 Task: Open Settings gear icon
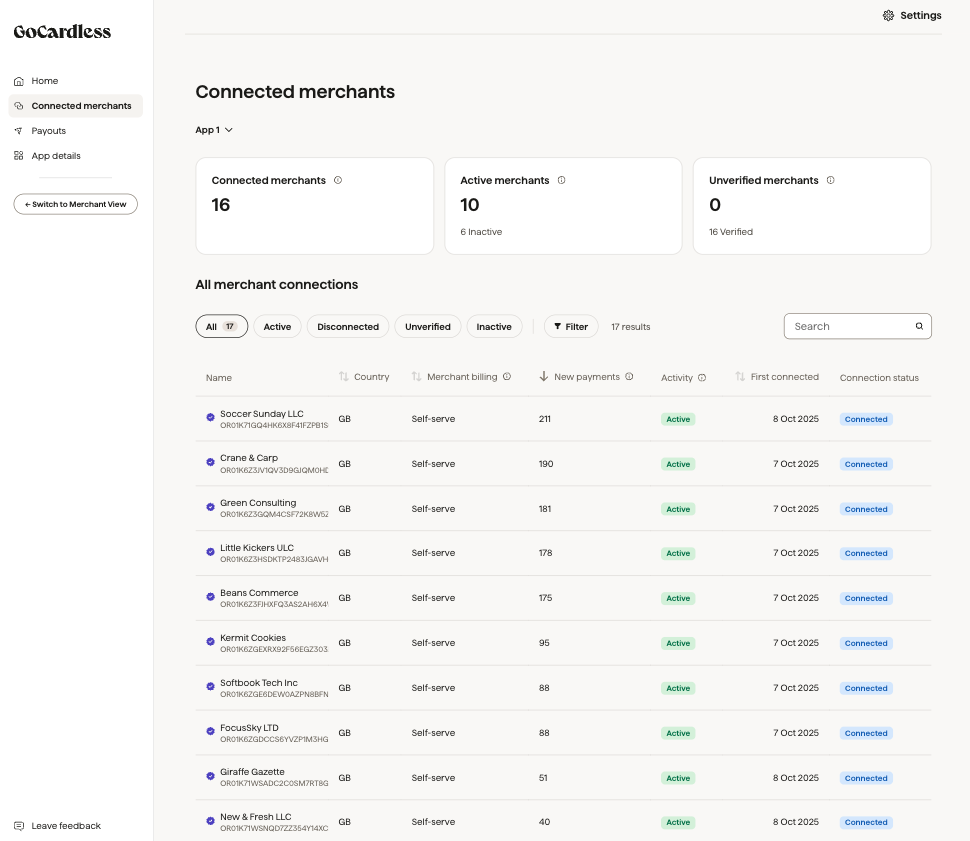888,15
